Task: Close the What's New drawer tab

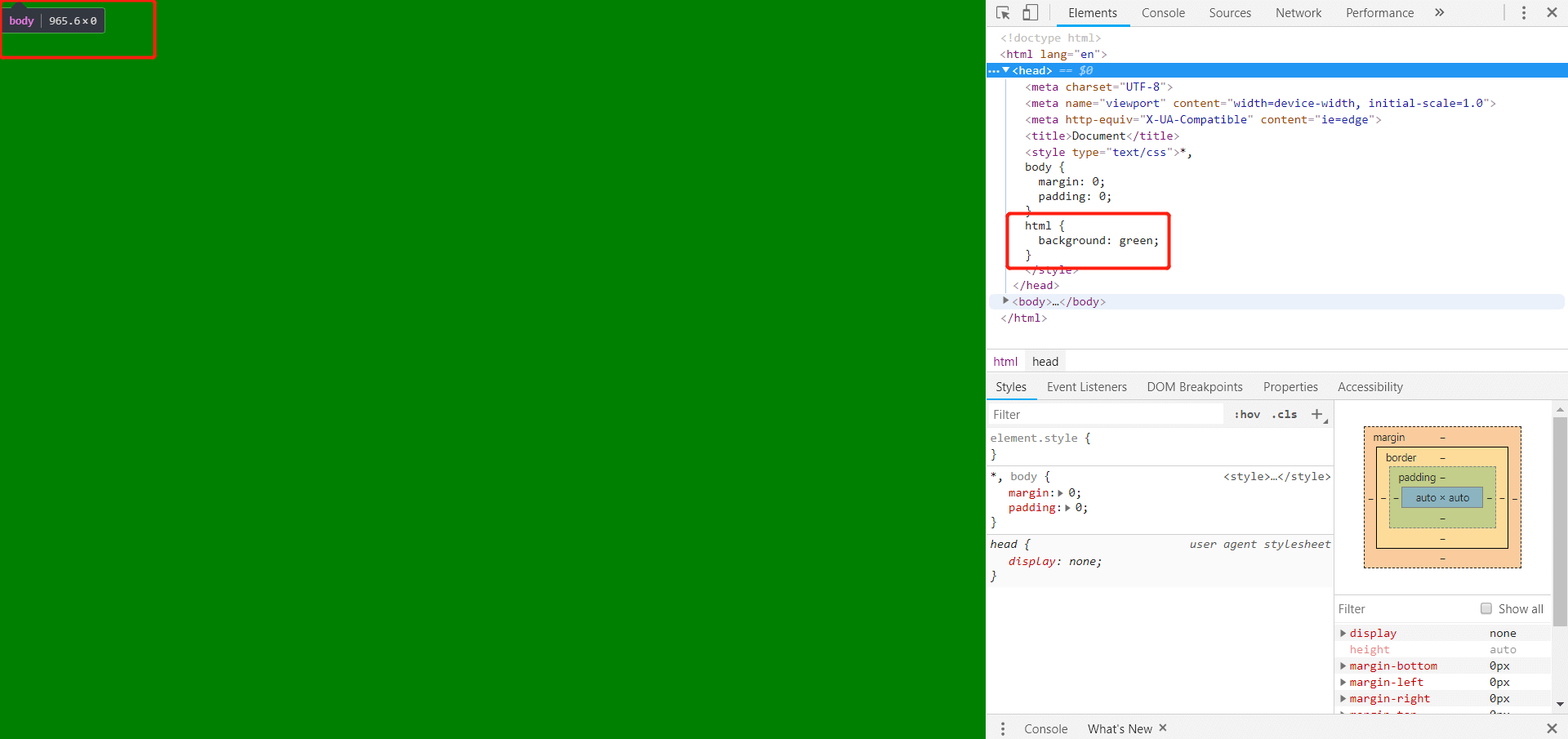Action: [1163, 728]
